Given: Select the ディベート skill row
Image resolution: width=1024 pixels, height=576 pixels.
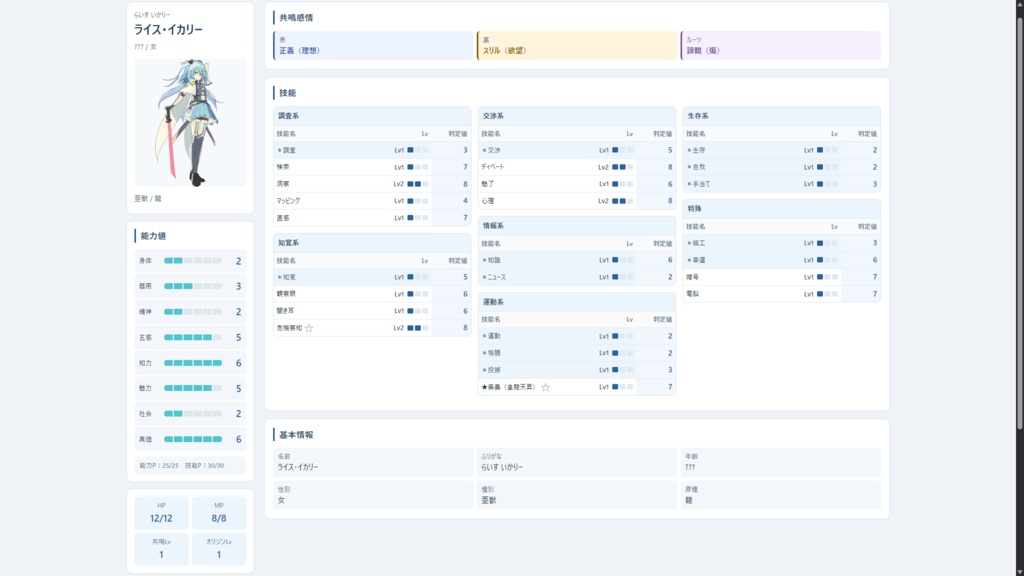Looking at the screenshot, I should [577, 167].
